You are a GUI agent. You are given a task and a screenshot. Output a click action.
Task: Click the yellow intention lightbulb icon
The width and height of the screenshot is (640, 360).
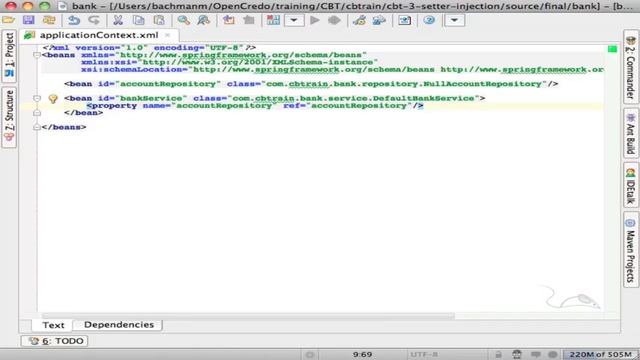53,99
